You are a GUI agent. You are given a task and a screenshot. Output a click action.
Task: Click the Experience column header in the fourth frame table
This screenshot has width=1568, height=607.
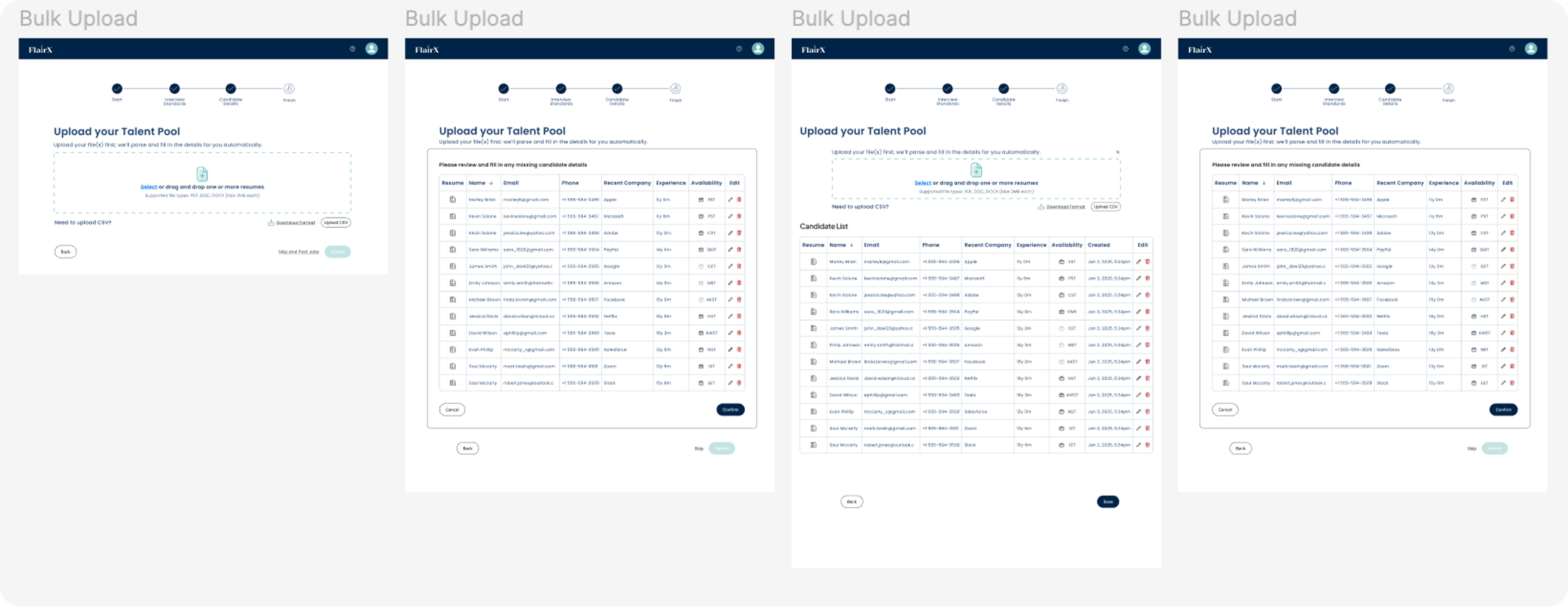(x=1443, y=183)
